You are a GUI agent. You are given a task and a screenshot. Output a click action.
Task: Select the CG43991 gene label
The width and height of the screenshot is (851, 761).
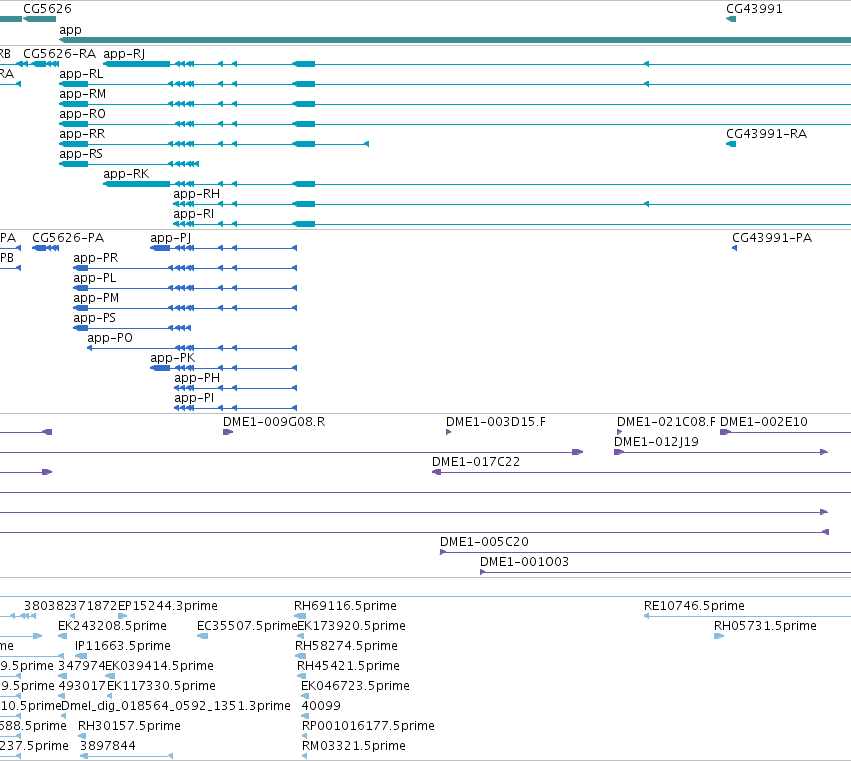754,9
